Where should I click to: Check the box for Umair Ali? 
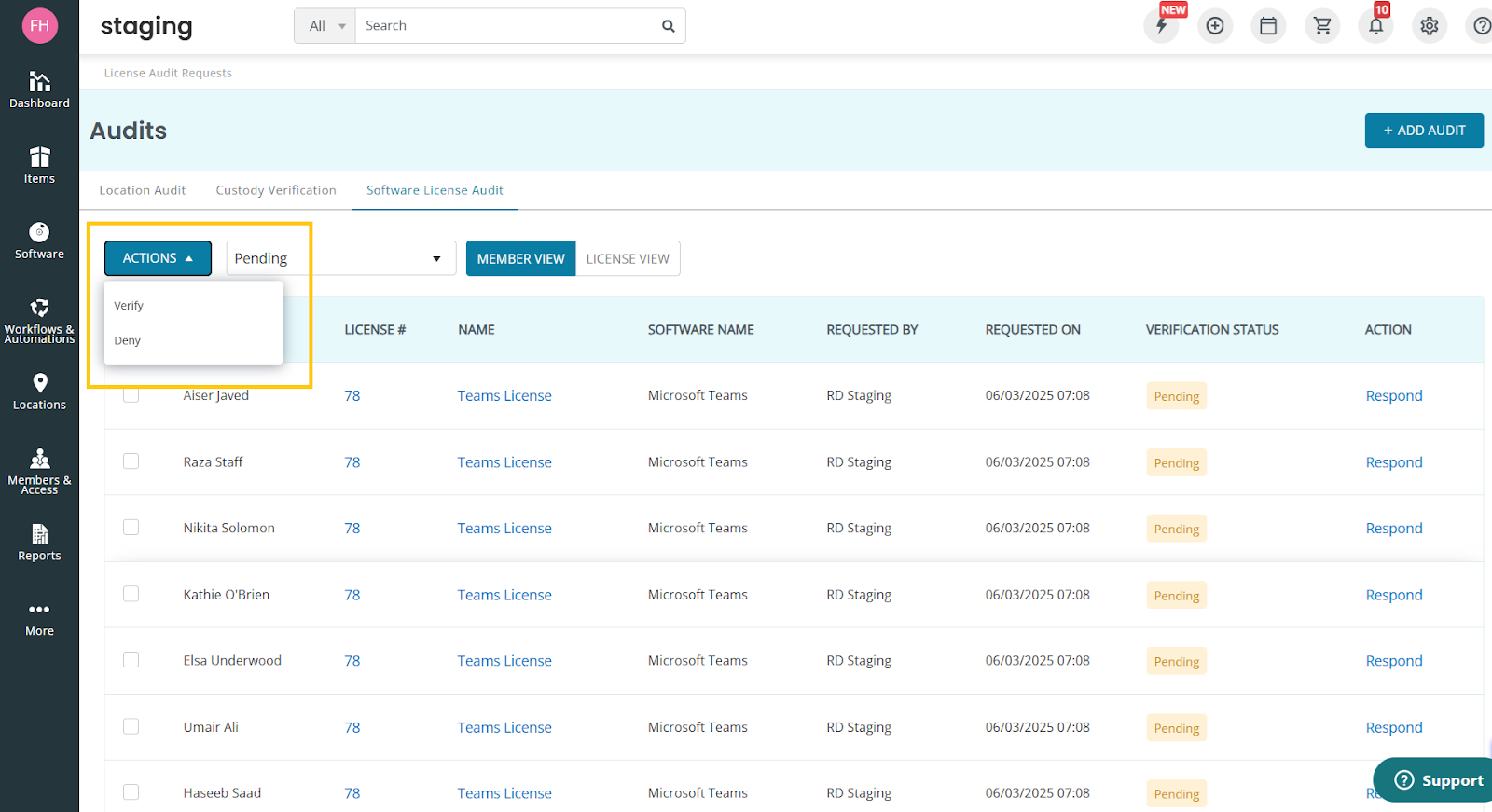coord(131,726)
